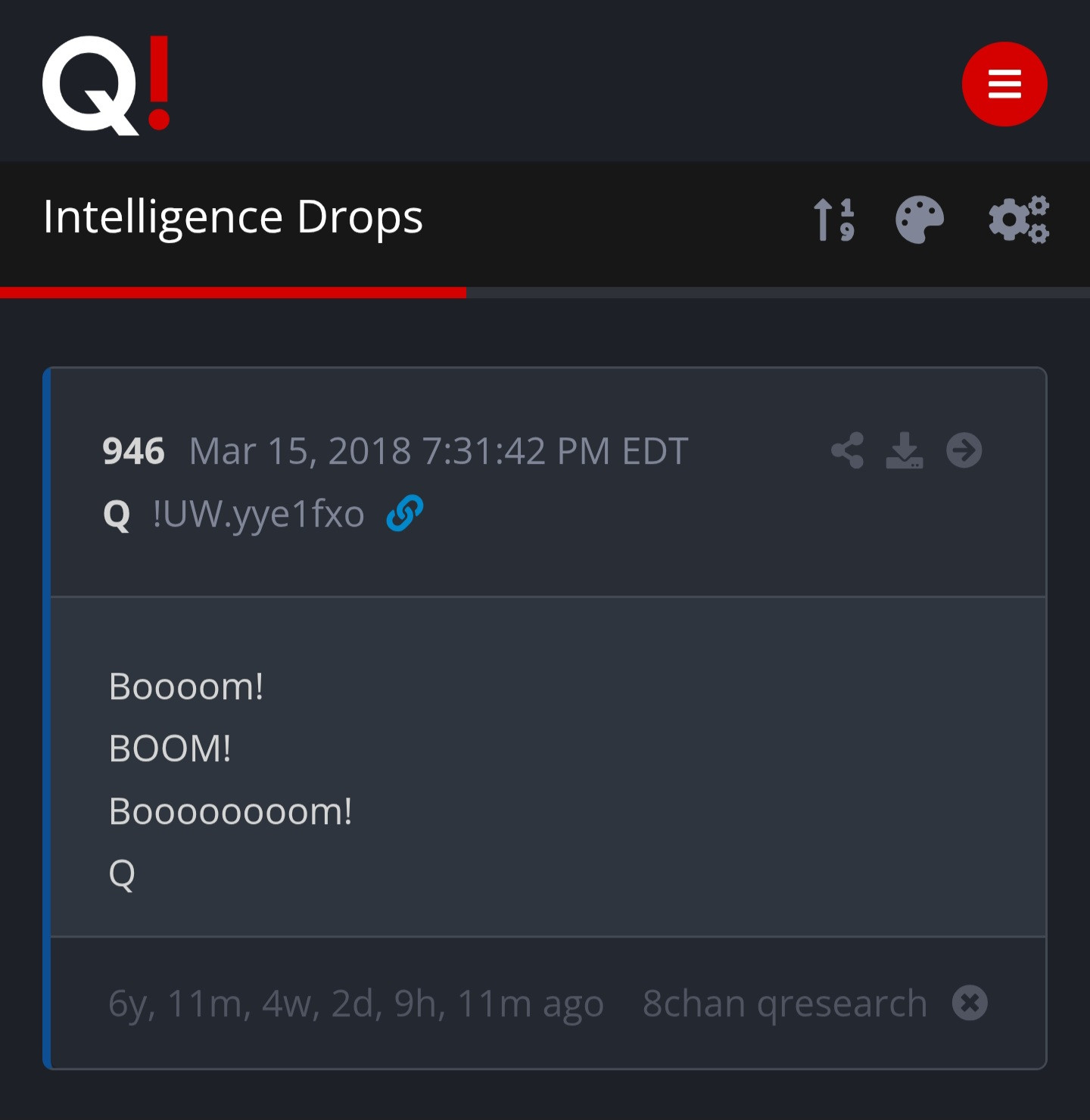Copy the blue permalink chain icon
This screenshot has width=1090, height=1120.
pyautogui.click(x=404, y=514)
